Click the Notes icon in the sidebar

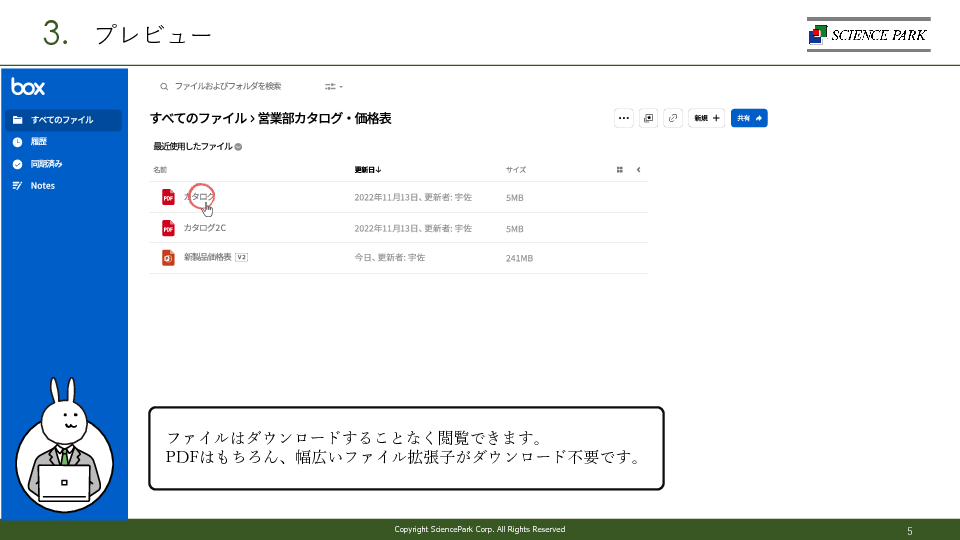pos(17,186)
